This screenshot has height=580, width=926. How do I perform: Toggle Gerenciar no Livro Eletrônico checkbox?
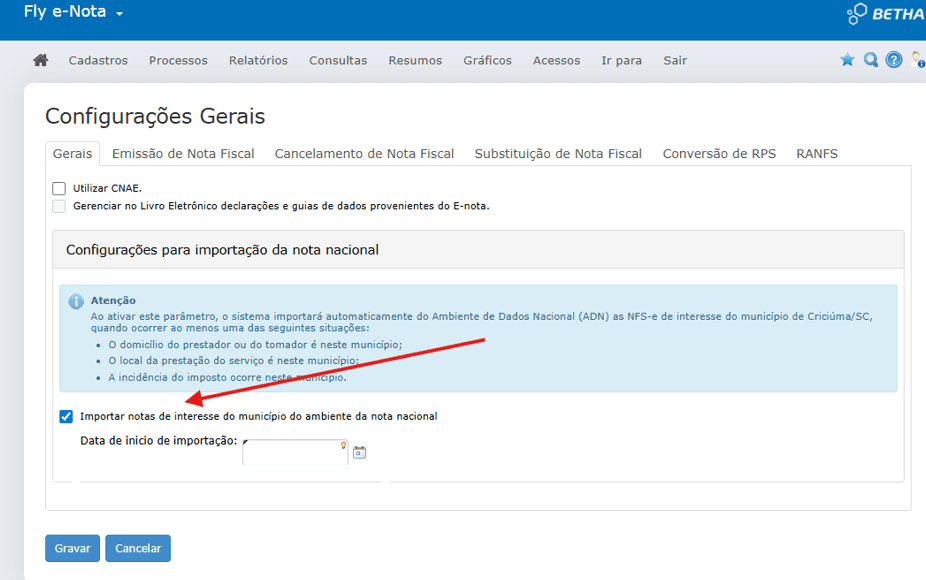(x=59, y=206)
